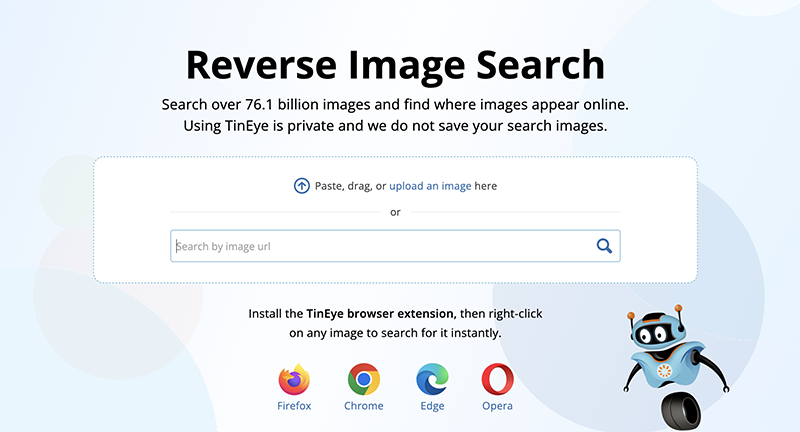Viewport: 800px width, 432px height.
Task: Select the Opera browser icon
Action: 497,379
